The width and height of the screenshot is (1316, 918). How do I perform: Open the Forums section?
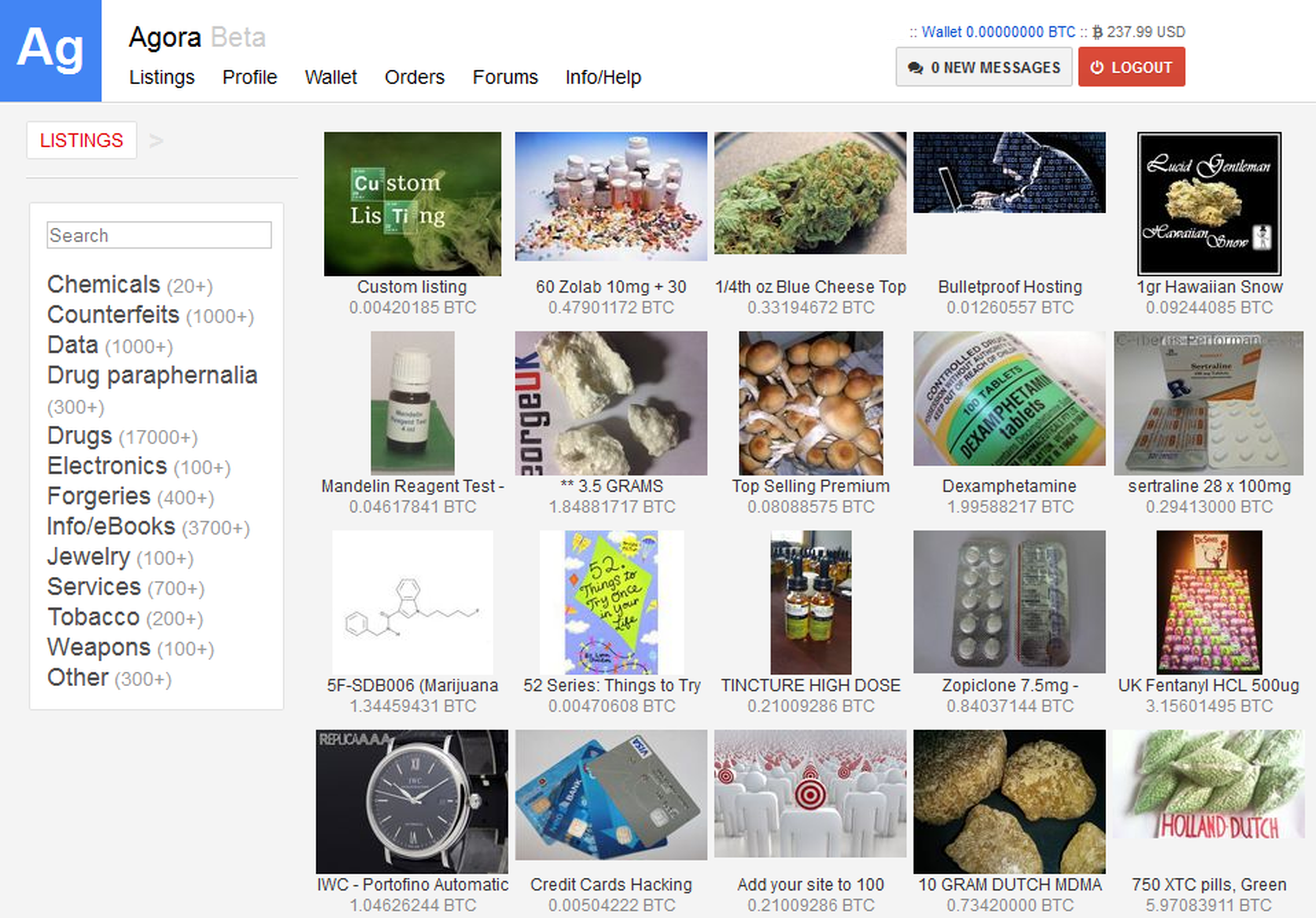click(x=505, y=77)
